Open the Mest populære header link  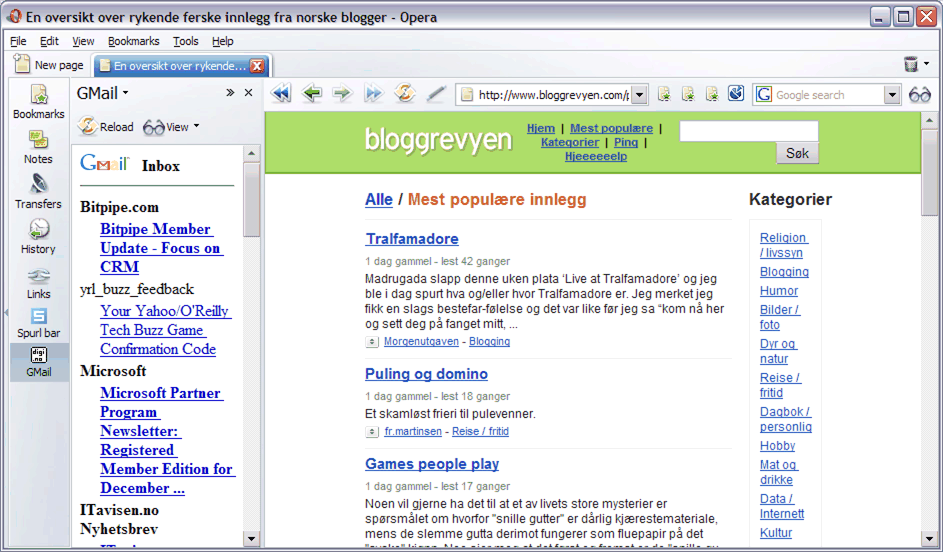[x=611, y=128]
